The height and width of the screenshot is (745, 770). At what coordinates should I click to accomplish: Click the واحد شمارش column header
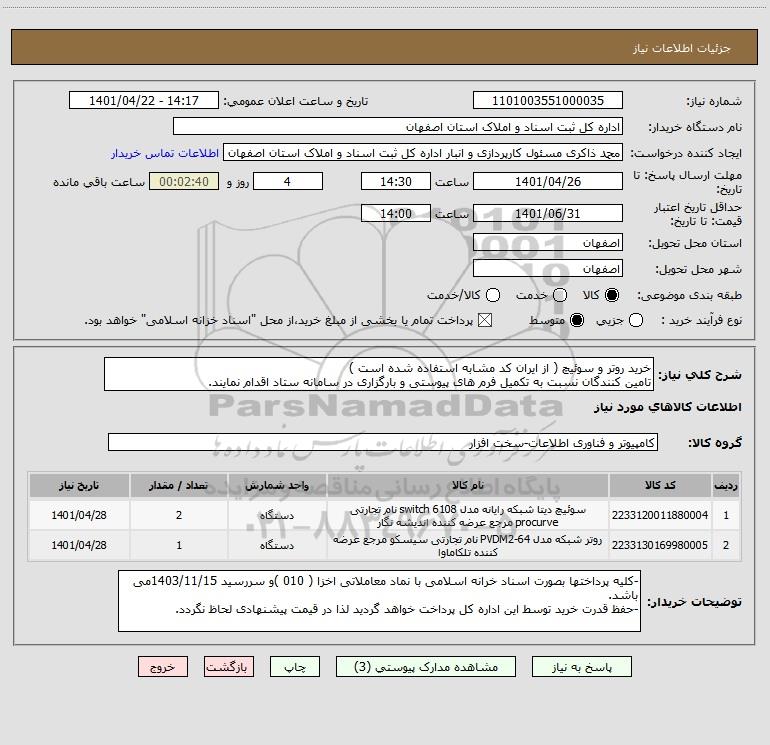277,485
